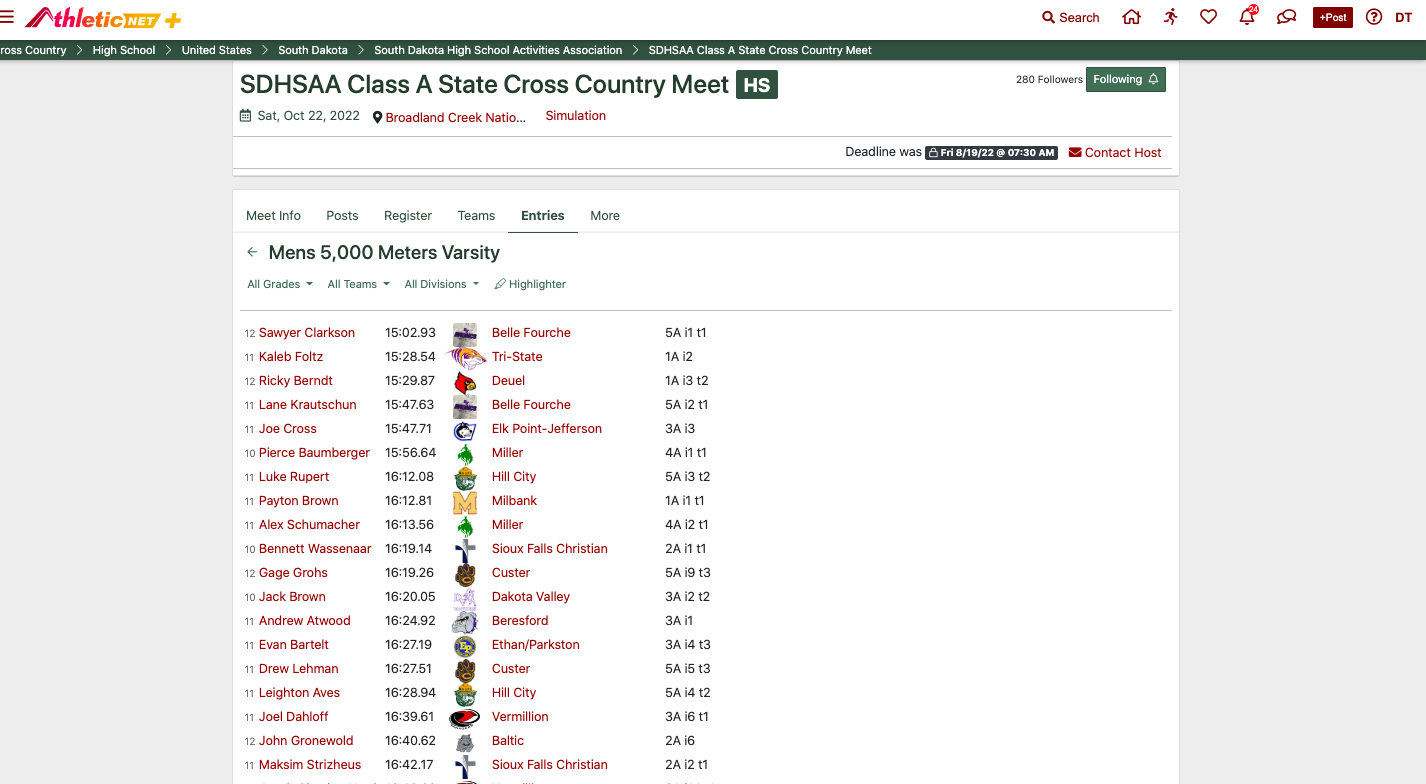Image resolution: width=1426 pixels, height=784 pixels.
Task: Click the Vermillion team logo
Action: point(465,718)
